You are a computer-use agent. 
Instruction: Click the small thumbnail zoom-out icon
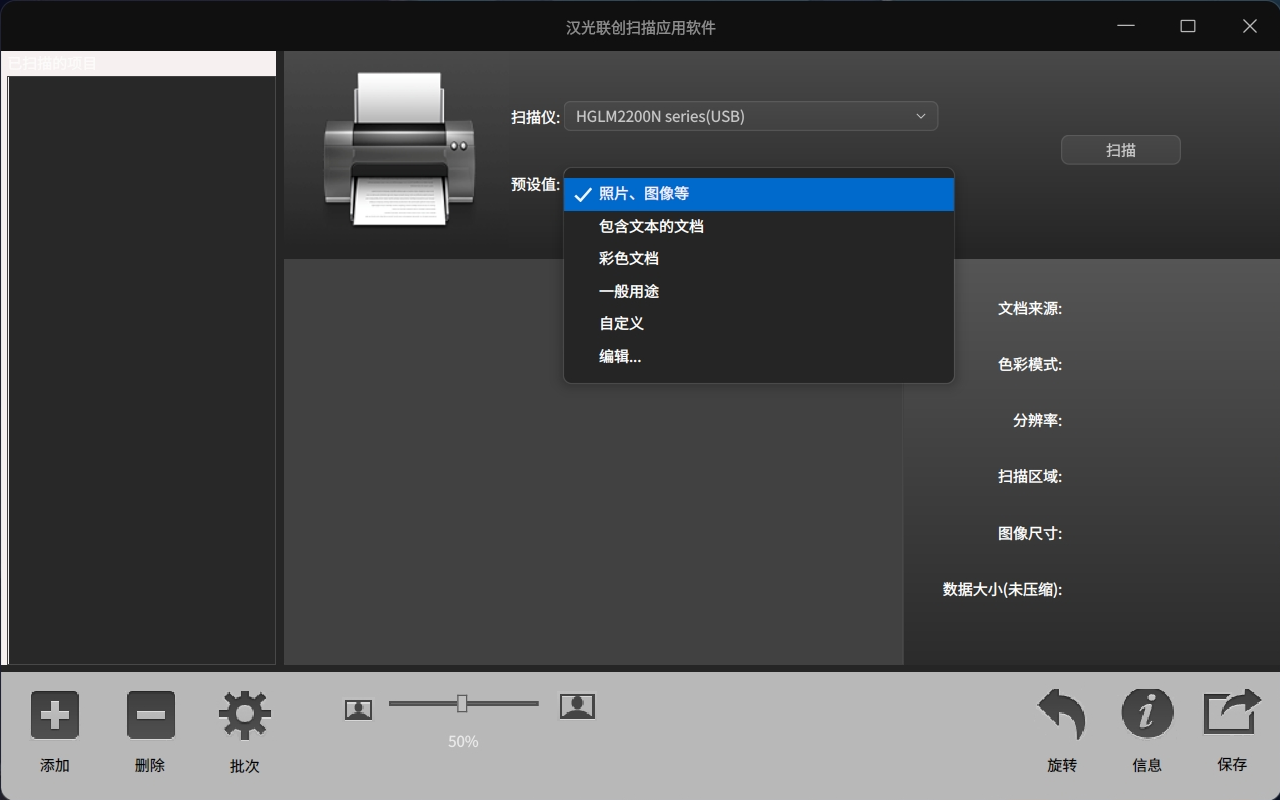(x=358, y=709)
